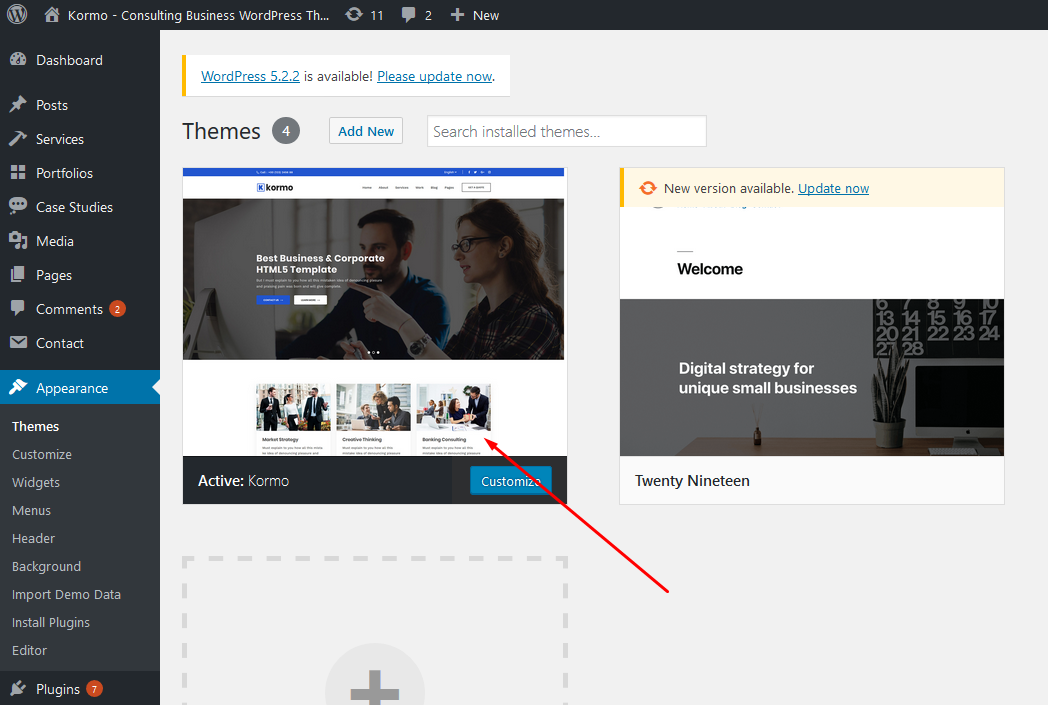Click Update now for Twenty Nineteen
This screenshot has width=1048, height=705.
point(833,188)
